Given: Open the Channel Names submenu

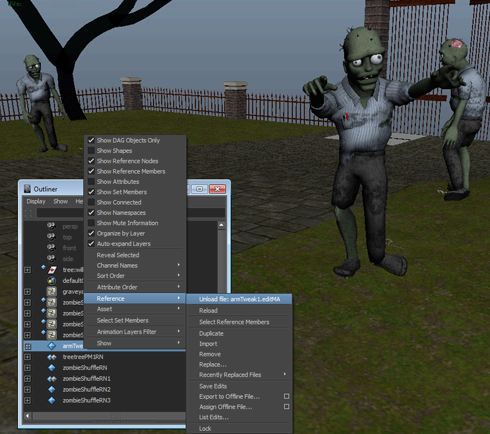Looking at the screenshot, I should coord(135,265).
